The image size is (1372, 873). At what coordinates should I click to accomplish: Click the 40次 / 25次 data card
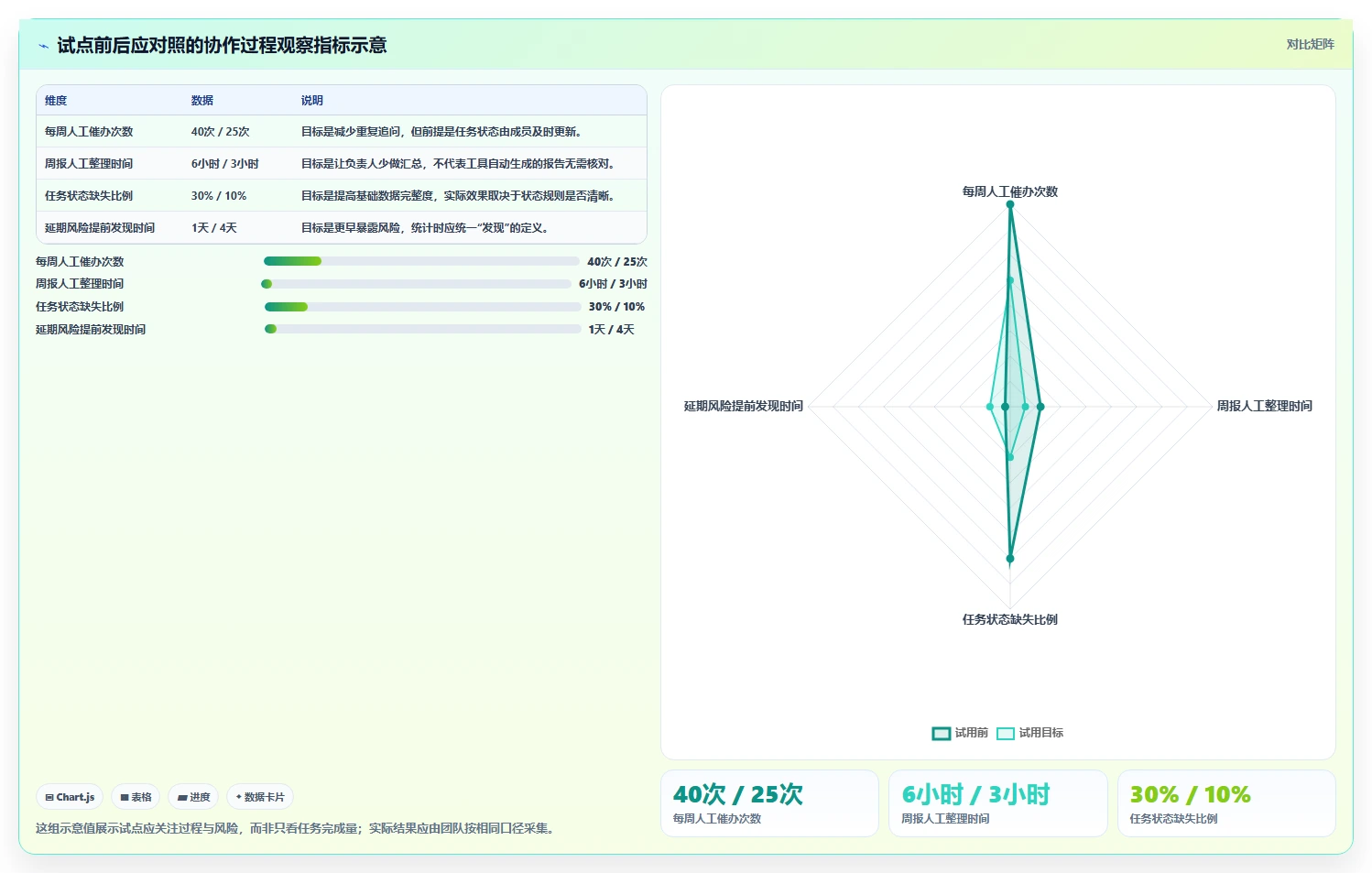tap(769, 803)
